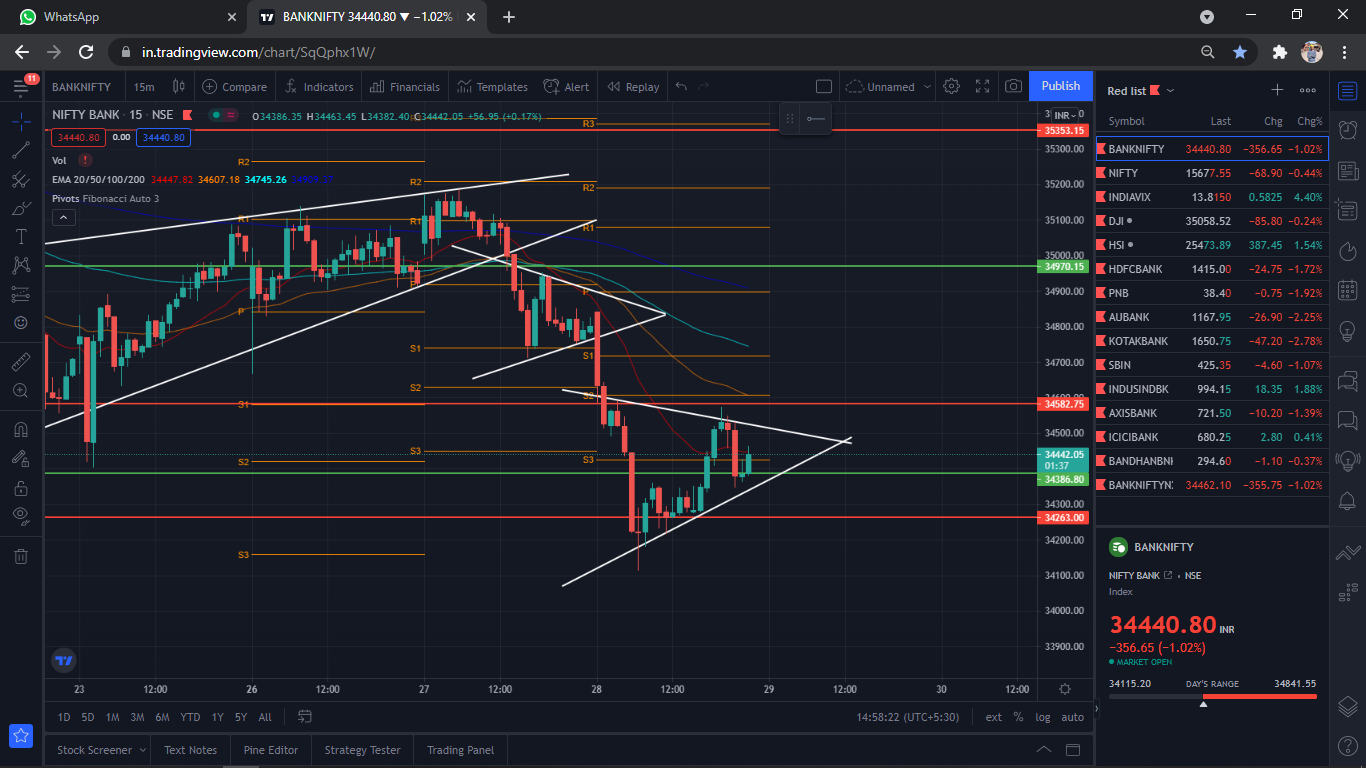
Task: Change the candlestick chart style
Action: [x=179, y=87]
